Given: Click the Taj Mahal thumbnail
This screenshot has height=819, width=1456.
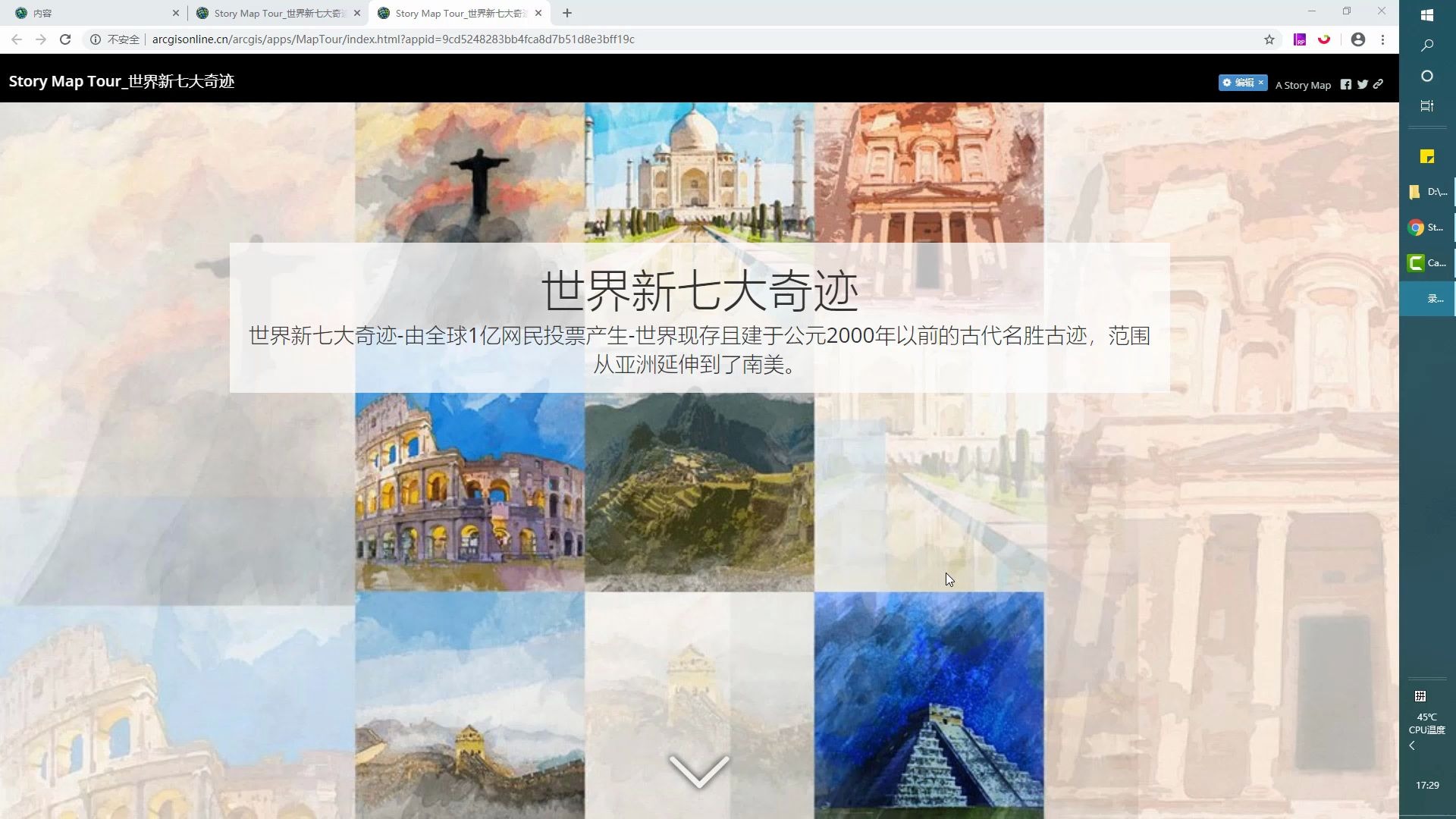Looking at the screenshot, I should pyautogui.click(x=699, y=173).
